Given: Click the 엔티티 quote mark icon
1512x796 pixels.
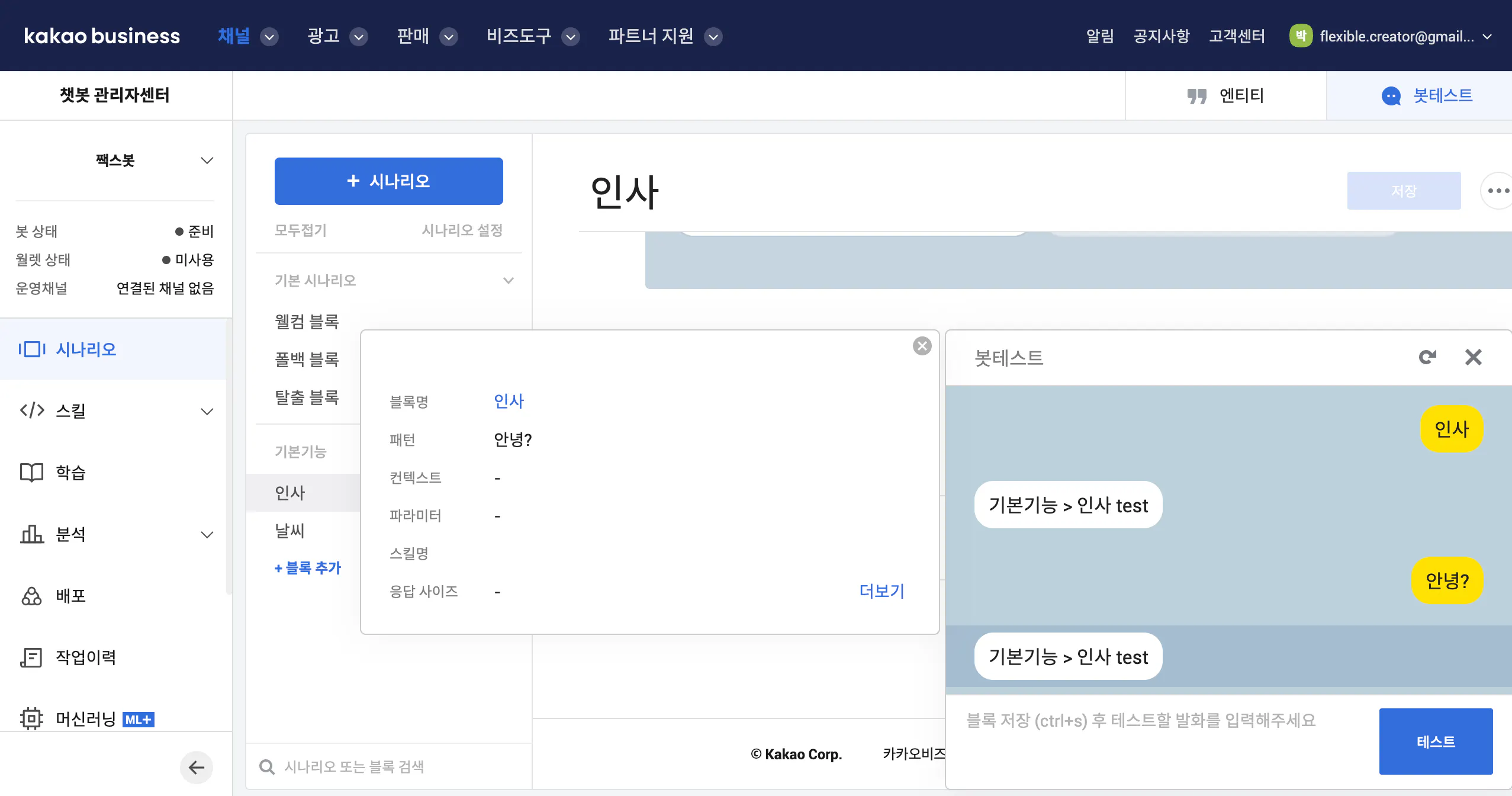Looking at the screenshot, I should (x=1196, y=96).
